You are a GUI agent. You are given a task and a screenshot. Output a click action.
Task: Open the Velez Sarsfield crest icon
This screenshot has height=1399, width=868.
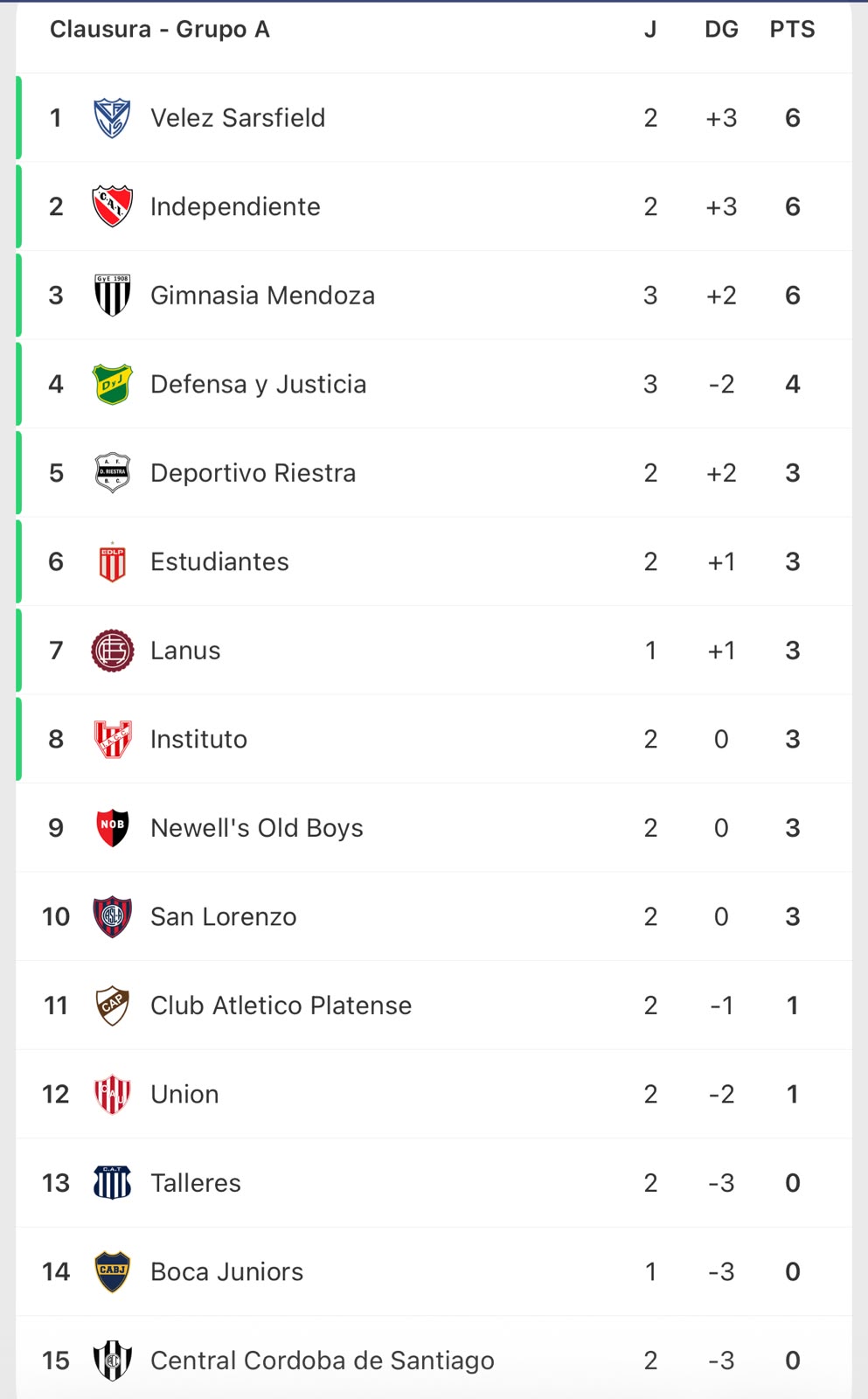[112, 118]
